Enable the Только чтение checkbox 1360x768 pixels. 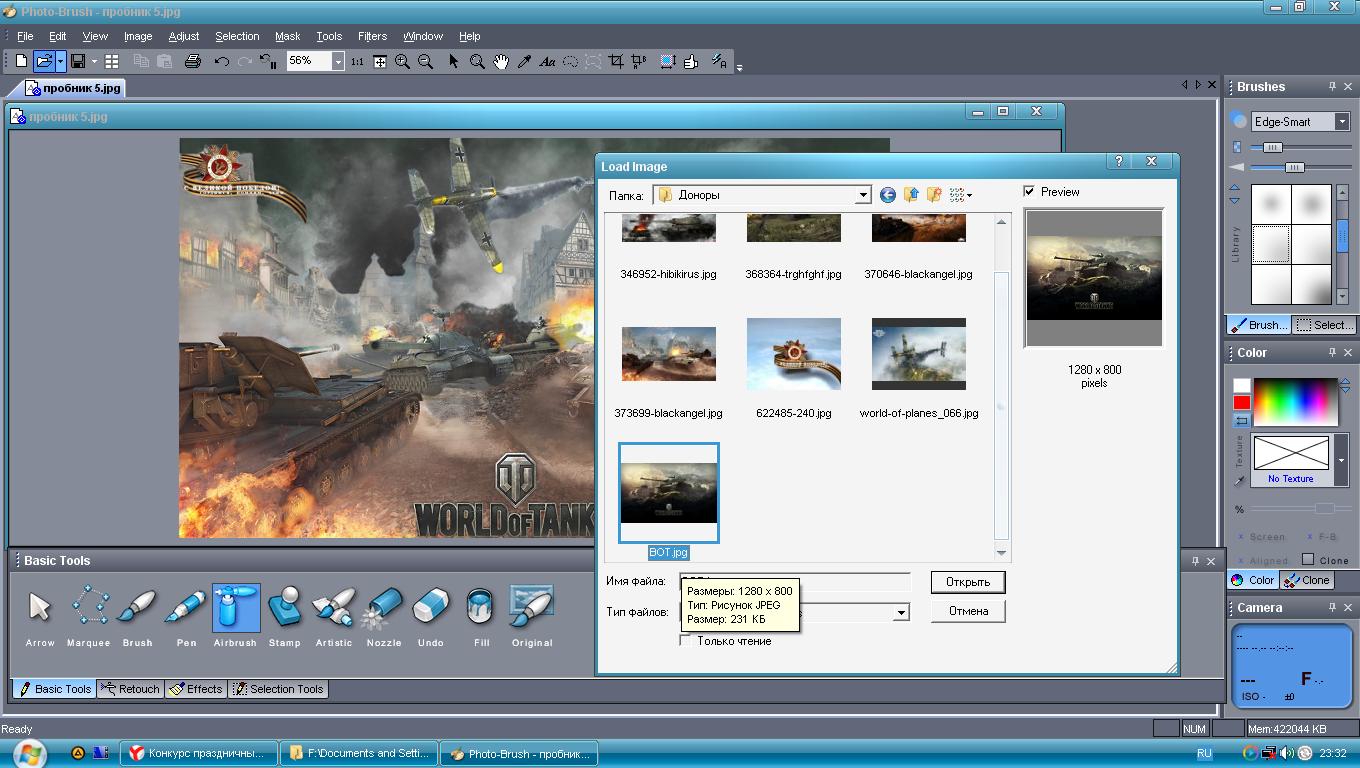(686, 641)
